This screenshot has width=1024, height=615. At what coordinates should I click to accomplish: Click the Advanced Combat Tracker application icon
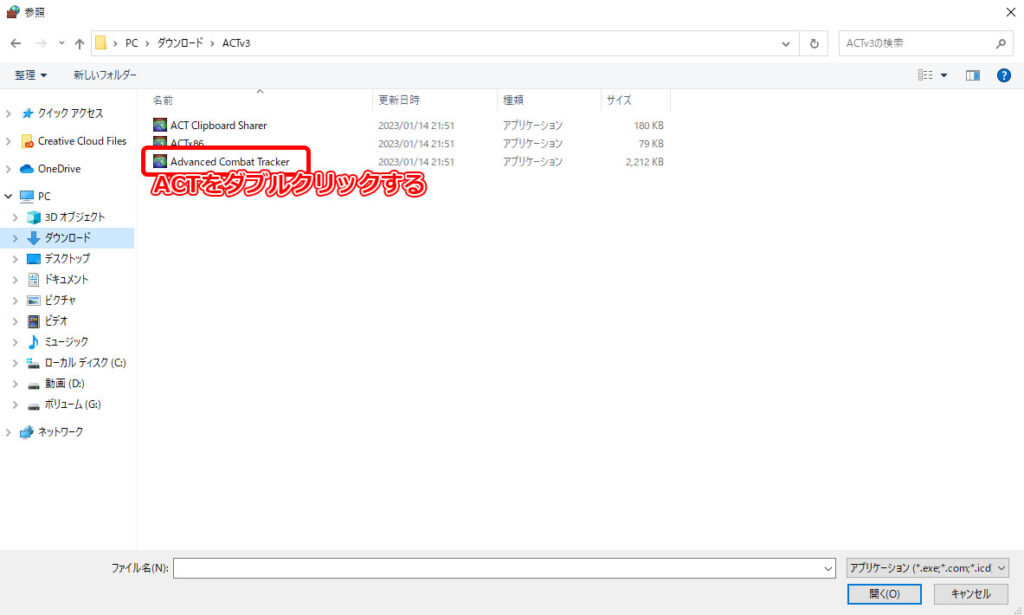click(160, 162)
